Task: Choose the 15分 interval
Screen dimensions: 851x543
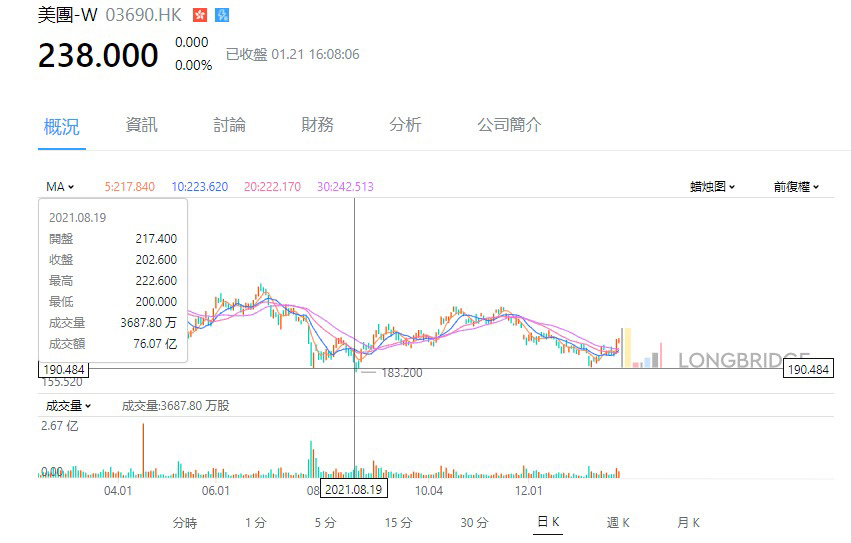Action: (398, 522)
